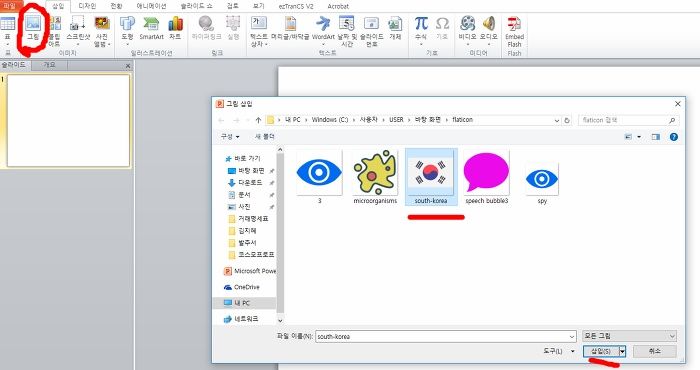The width and height of the screenshot is (700, 370).
Task: Insert a table from the ribbon
Action: tap(8, 29)
